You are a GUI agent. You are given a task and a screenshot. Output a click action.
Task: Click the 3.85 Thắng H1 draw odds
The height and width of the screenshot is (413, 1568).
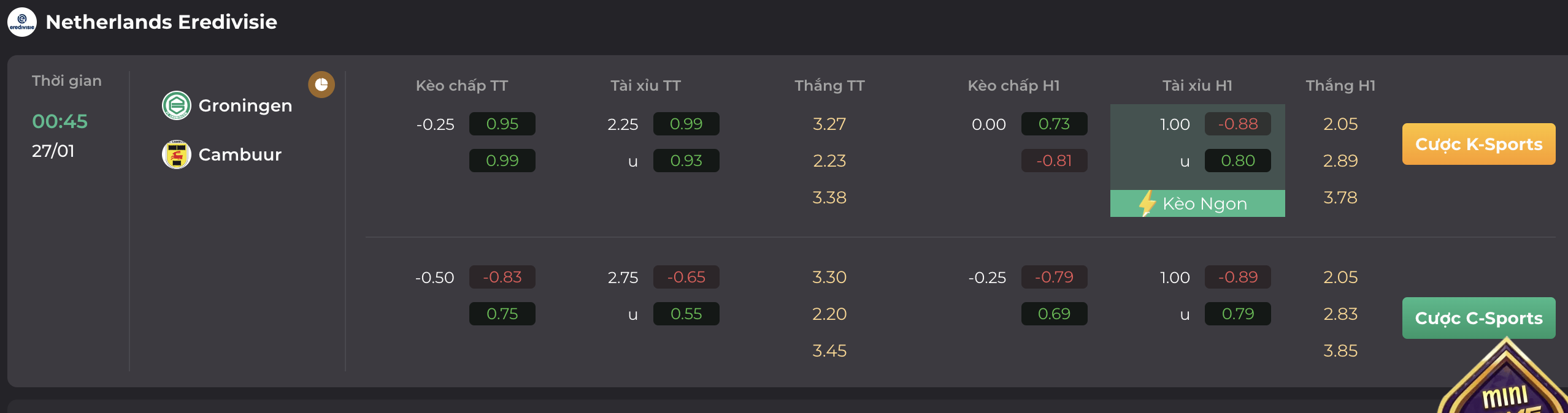(x=1340, y=350)
